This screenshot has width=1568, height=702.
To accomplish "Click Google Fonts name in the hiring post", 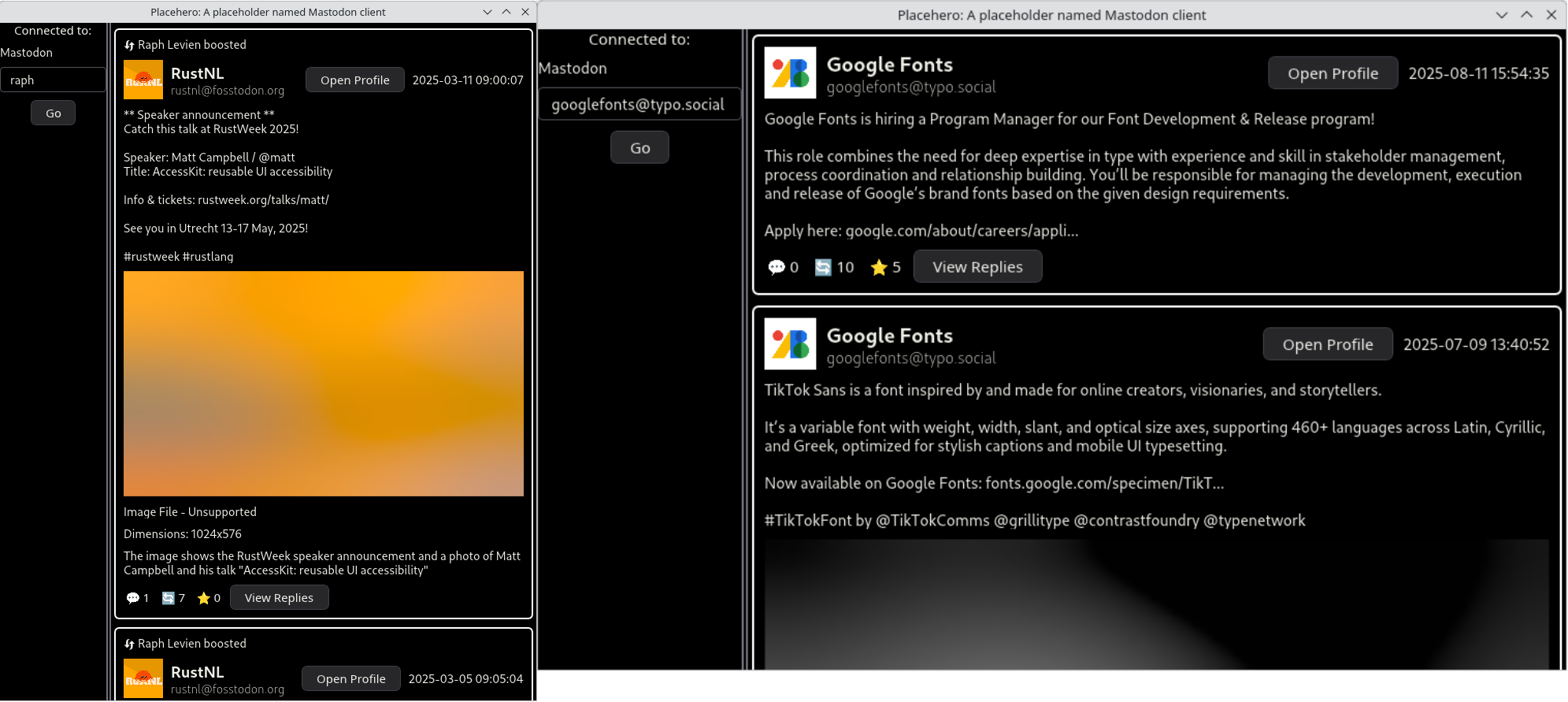I will 890,65.
